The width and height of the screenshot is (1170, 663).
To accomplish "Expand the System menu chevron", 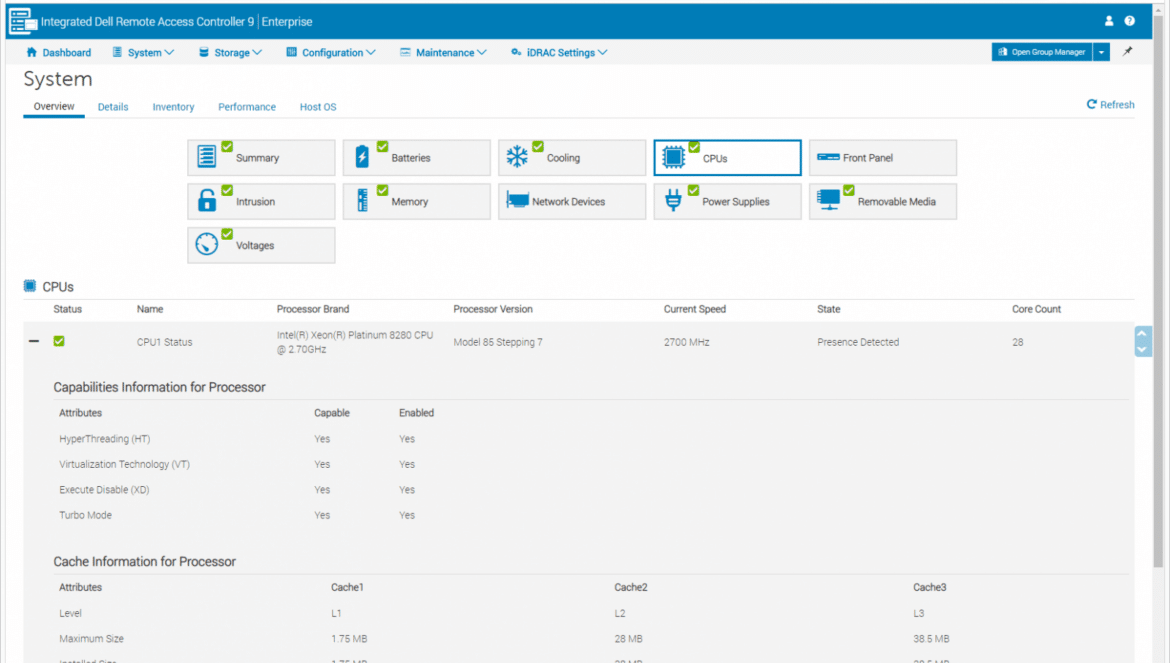I will (x=169, y=53).
